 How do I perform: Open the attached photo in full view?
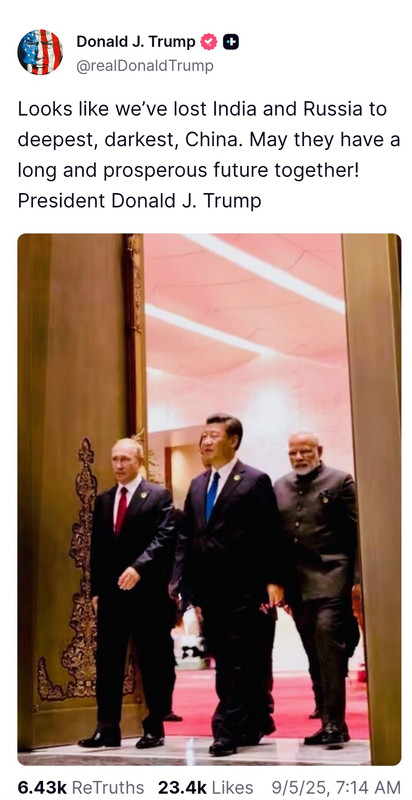coord(209,499)
